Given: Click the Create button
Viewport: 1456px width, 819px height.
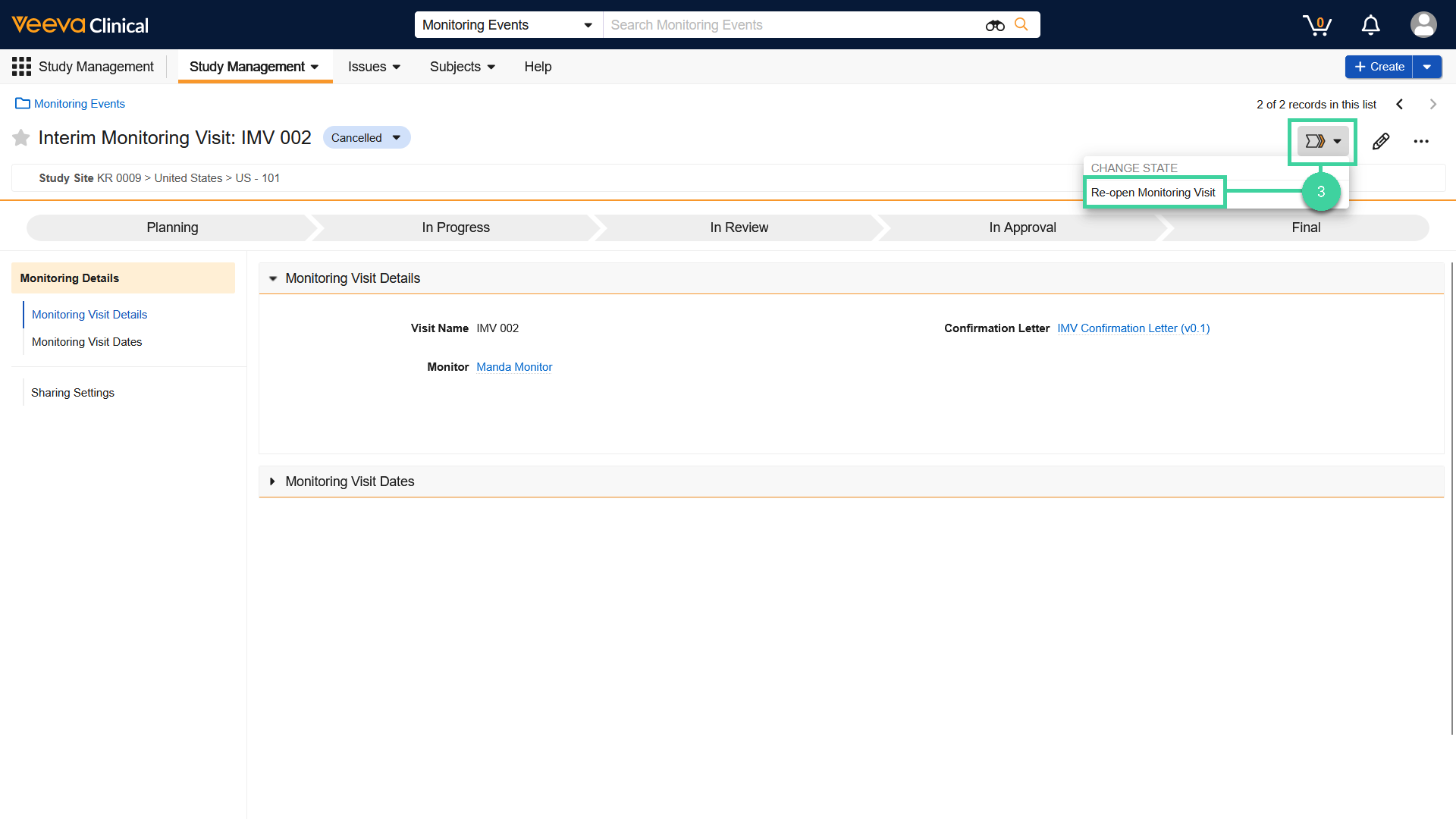Looking at the screenshot, I should tap(1379, 66).
